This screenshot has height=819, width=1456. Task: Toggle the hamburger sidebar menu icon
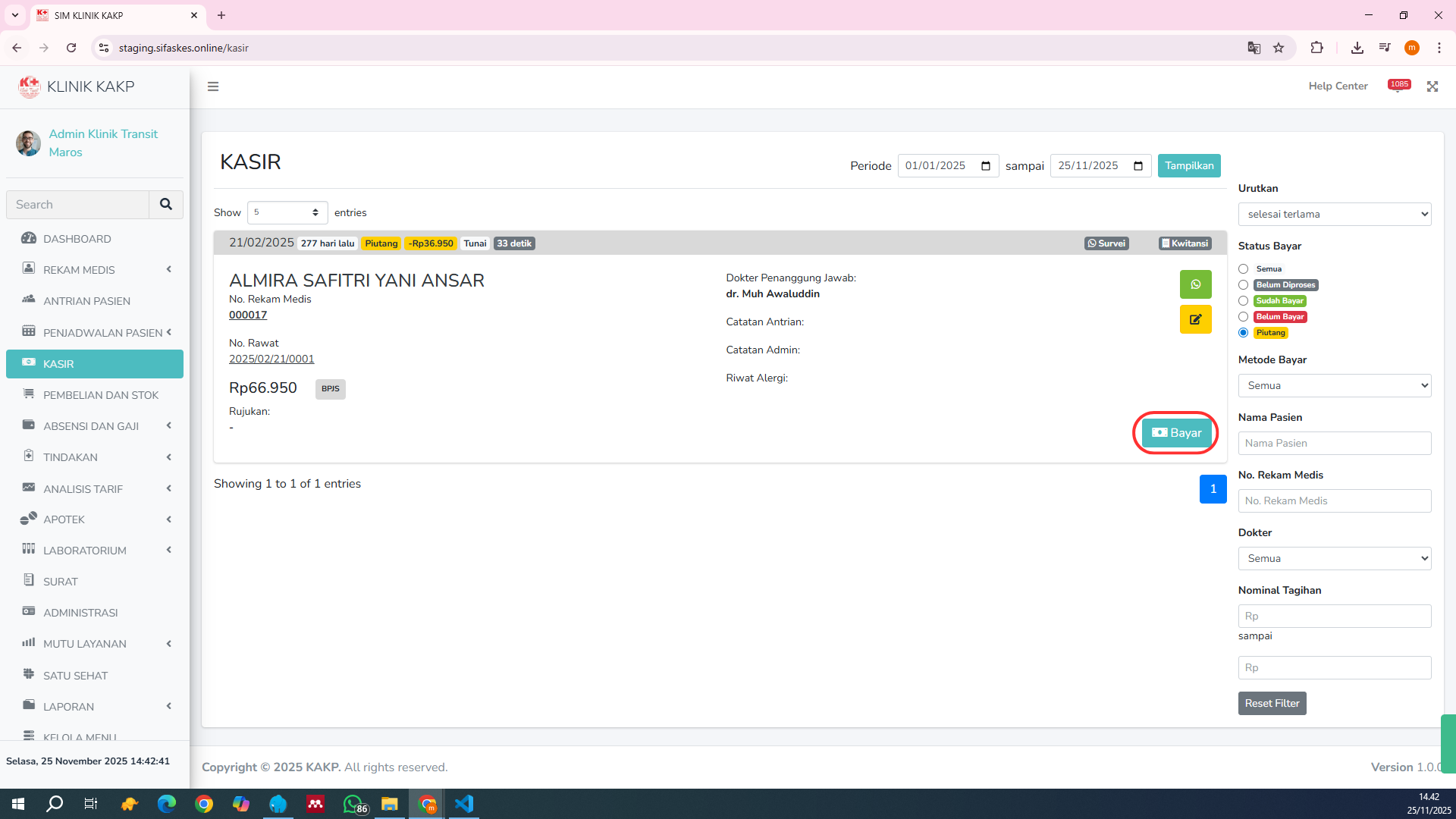point(213,86)
